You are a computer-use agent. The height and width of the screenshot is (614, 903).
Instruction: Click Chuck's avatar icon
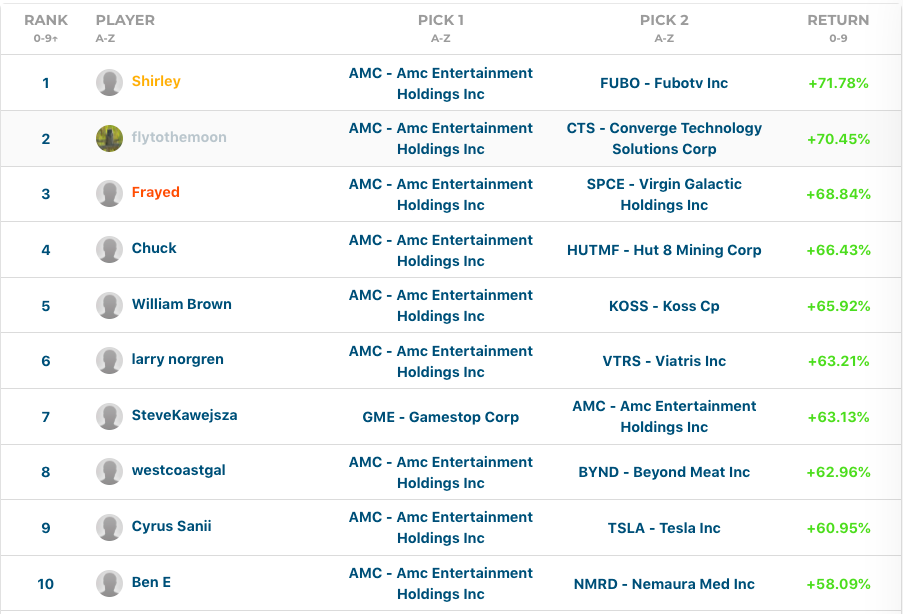[x=109, y=249]
